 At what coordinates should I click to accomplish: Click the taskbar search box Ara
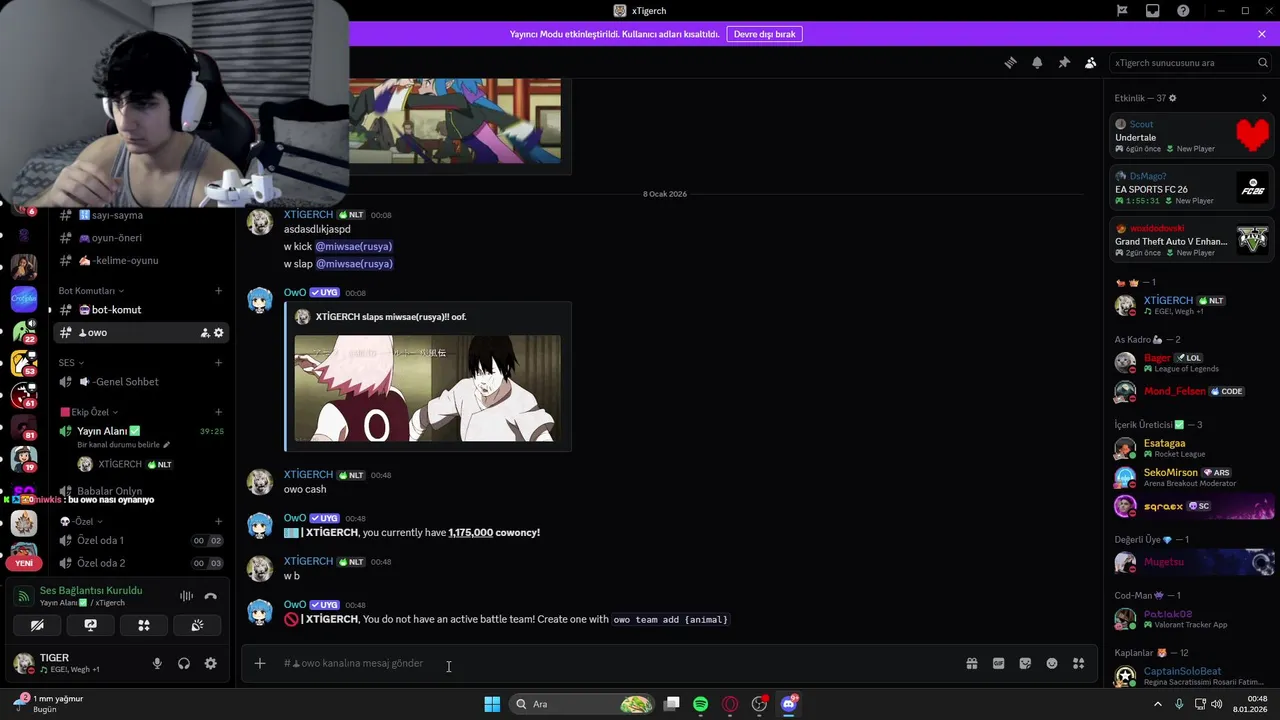point(583,704)
